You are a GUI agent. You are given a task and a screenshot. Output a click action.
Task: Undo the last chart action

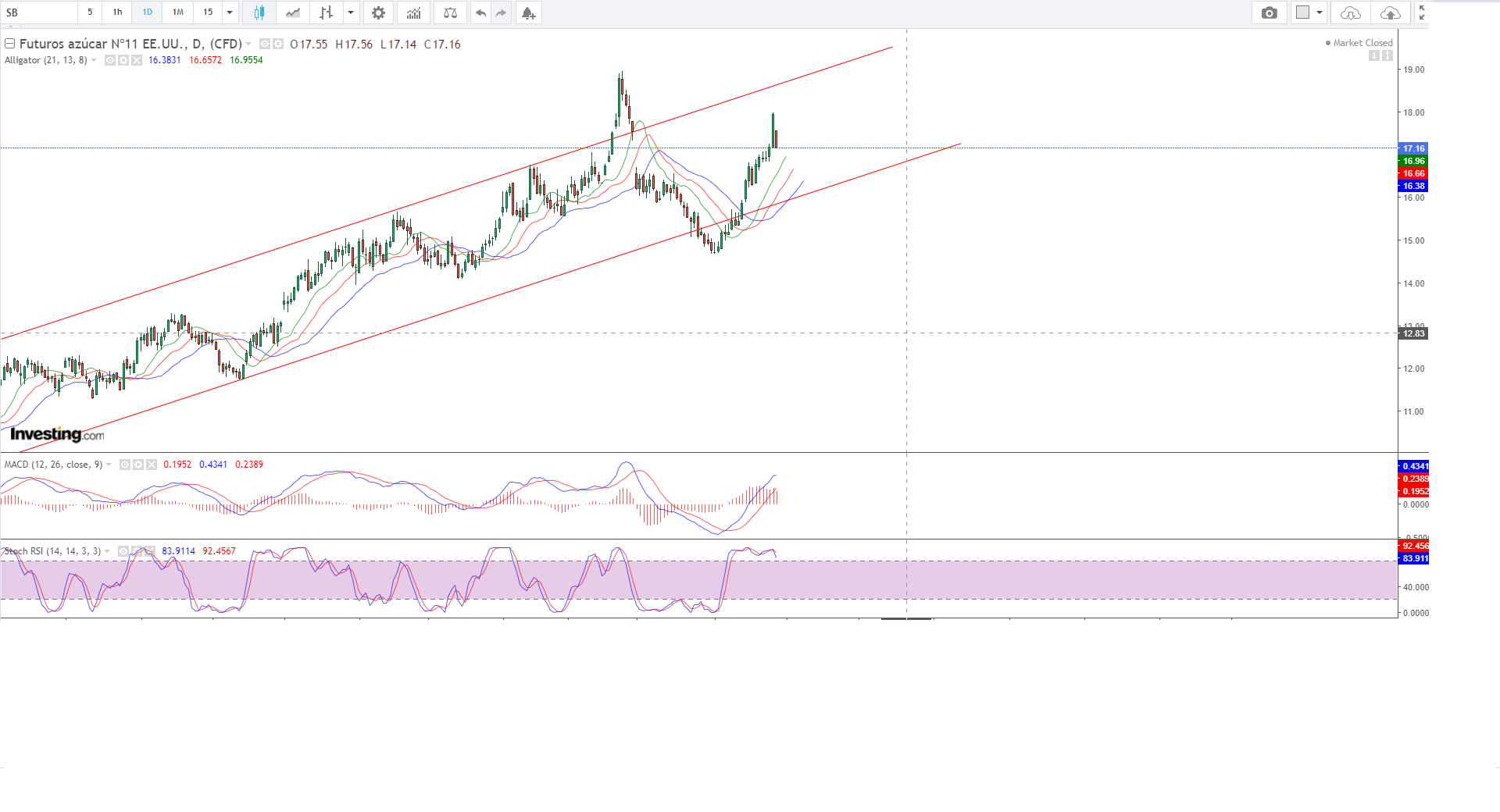(480, 12)
